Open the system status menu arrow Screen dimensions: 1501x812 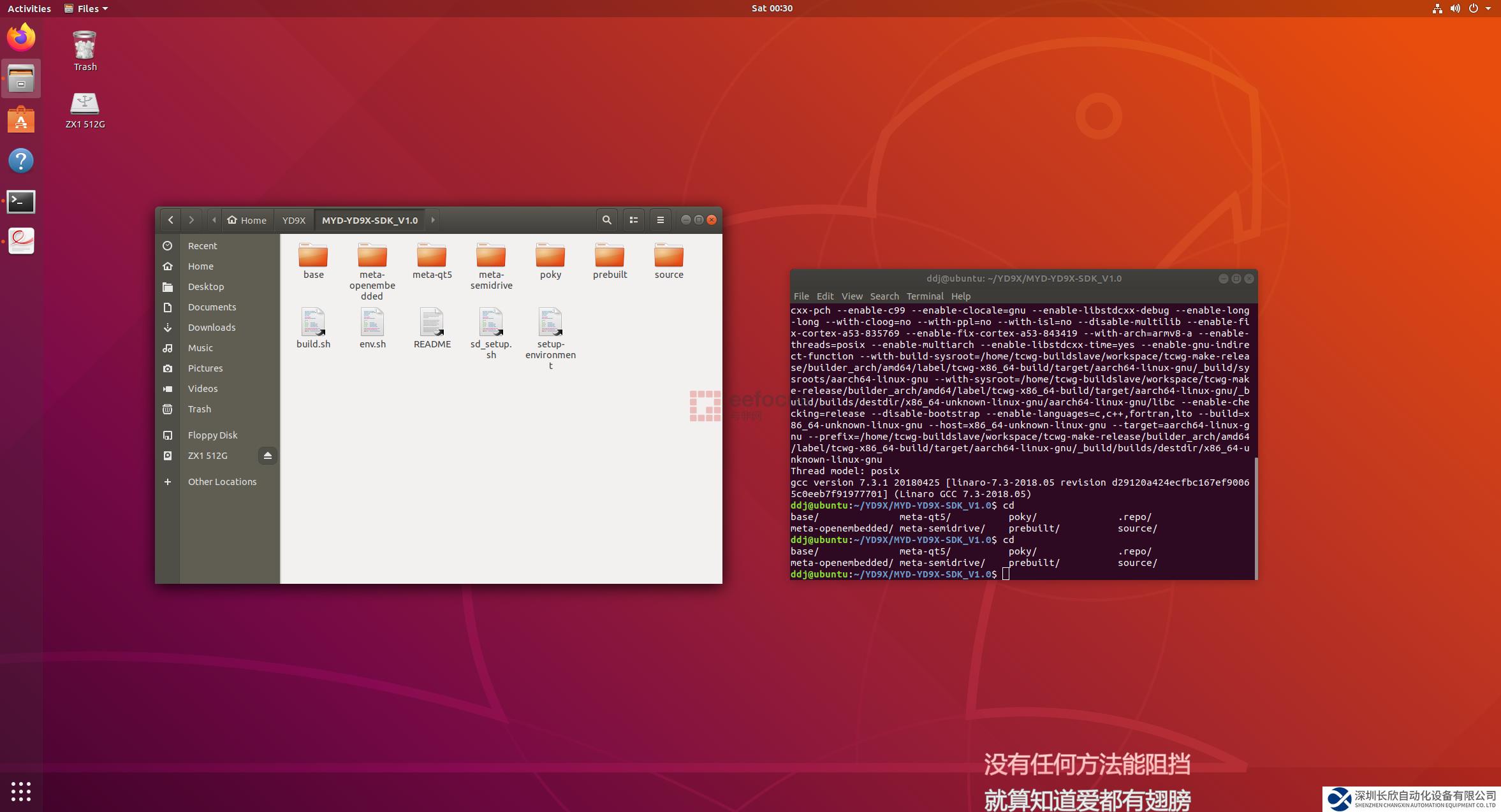1488,8
